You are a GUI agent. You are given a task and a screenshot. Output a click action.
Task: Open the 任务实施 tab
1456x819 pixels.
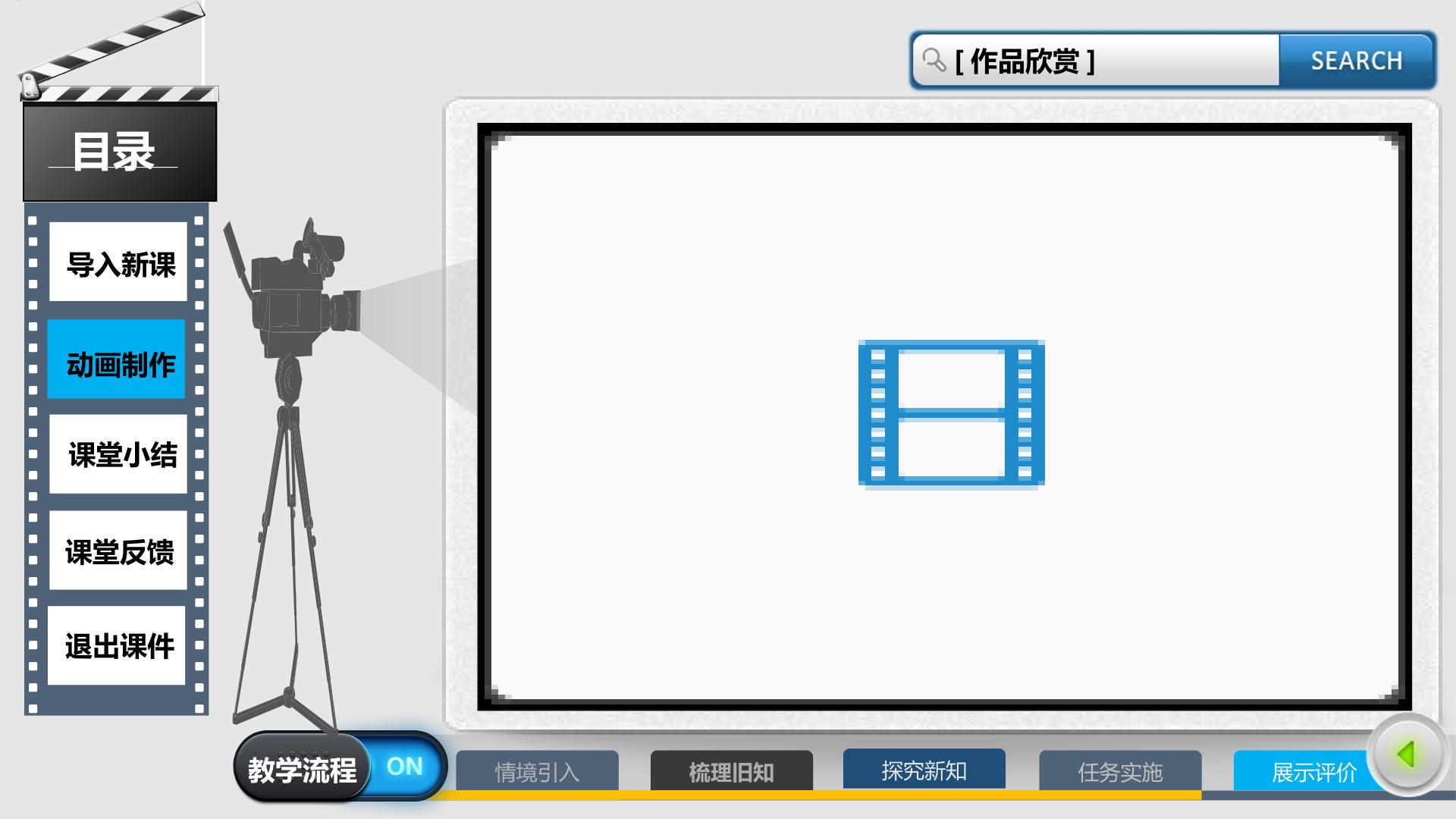(x=1120, y=771)
